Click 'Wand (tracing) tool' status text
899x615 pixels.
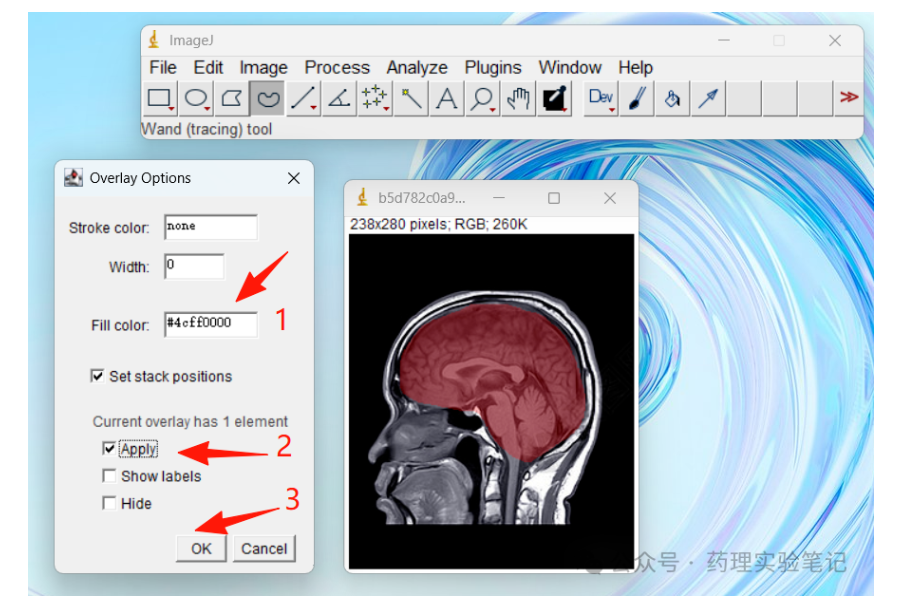coord(207,129)
